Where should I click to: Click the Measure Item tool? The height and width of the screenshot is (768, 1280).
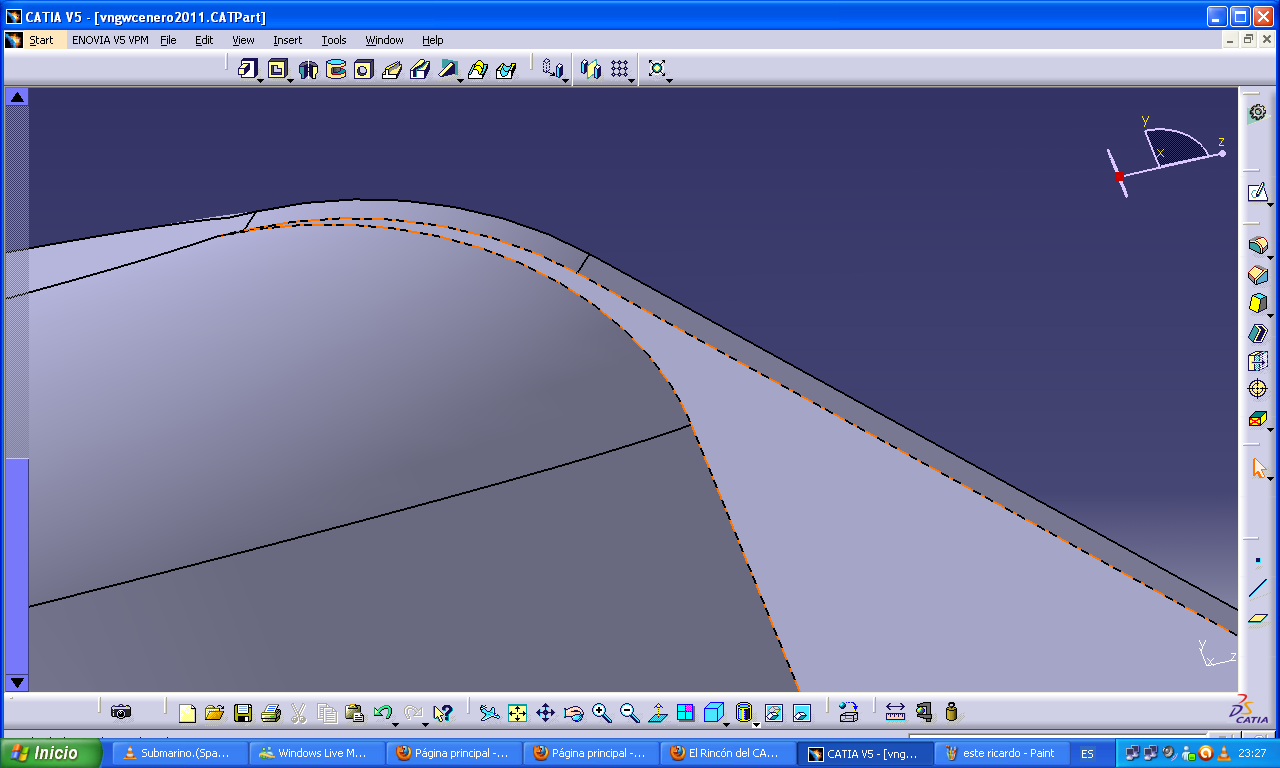923,713
